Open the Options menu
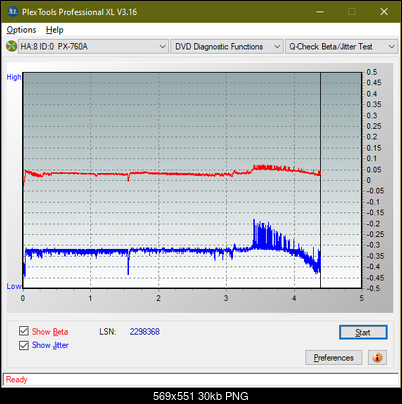This screenshot has width=402, height=404. point(21,30)
